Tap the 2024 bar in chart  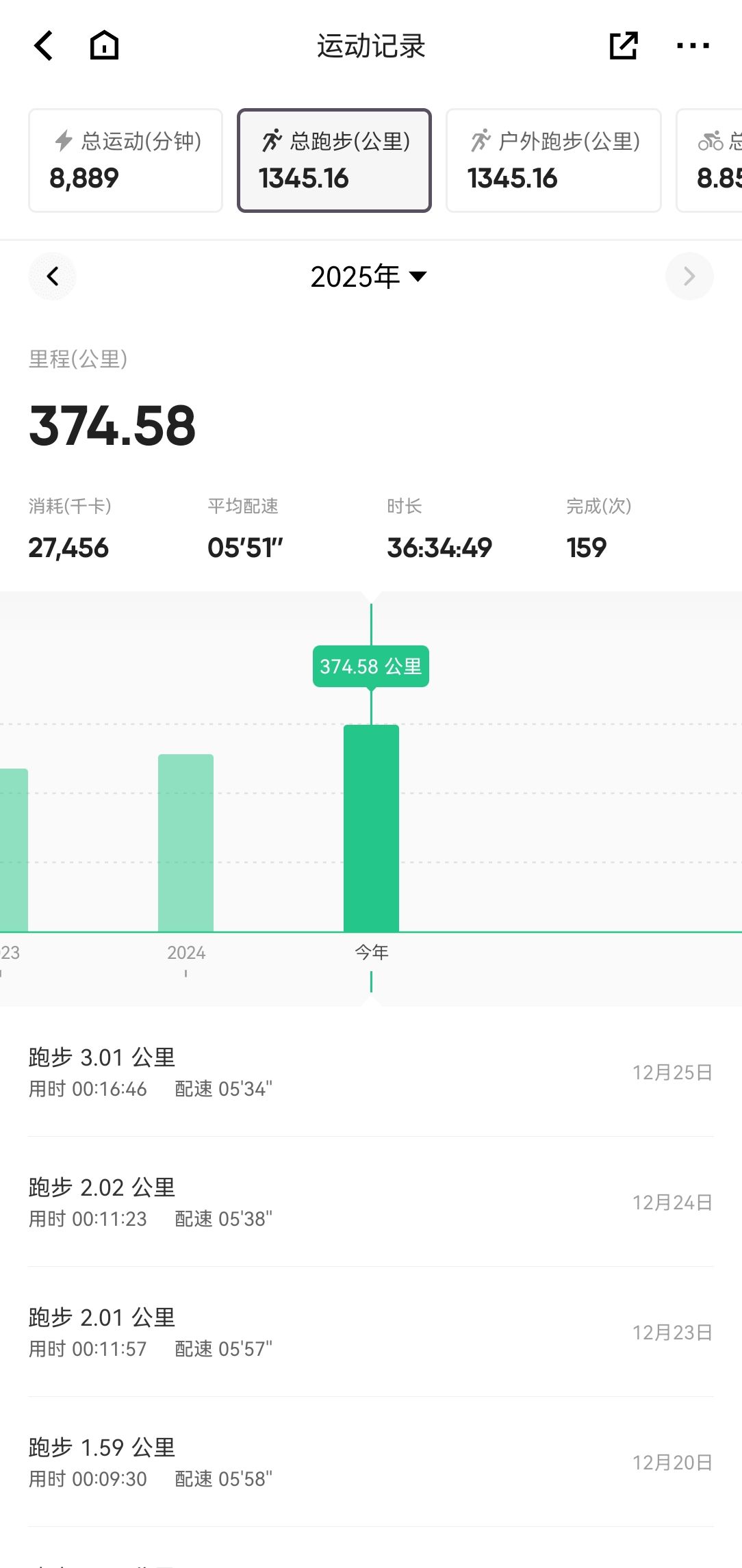coord(186,843)
